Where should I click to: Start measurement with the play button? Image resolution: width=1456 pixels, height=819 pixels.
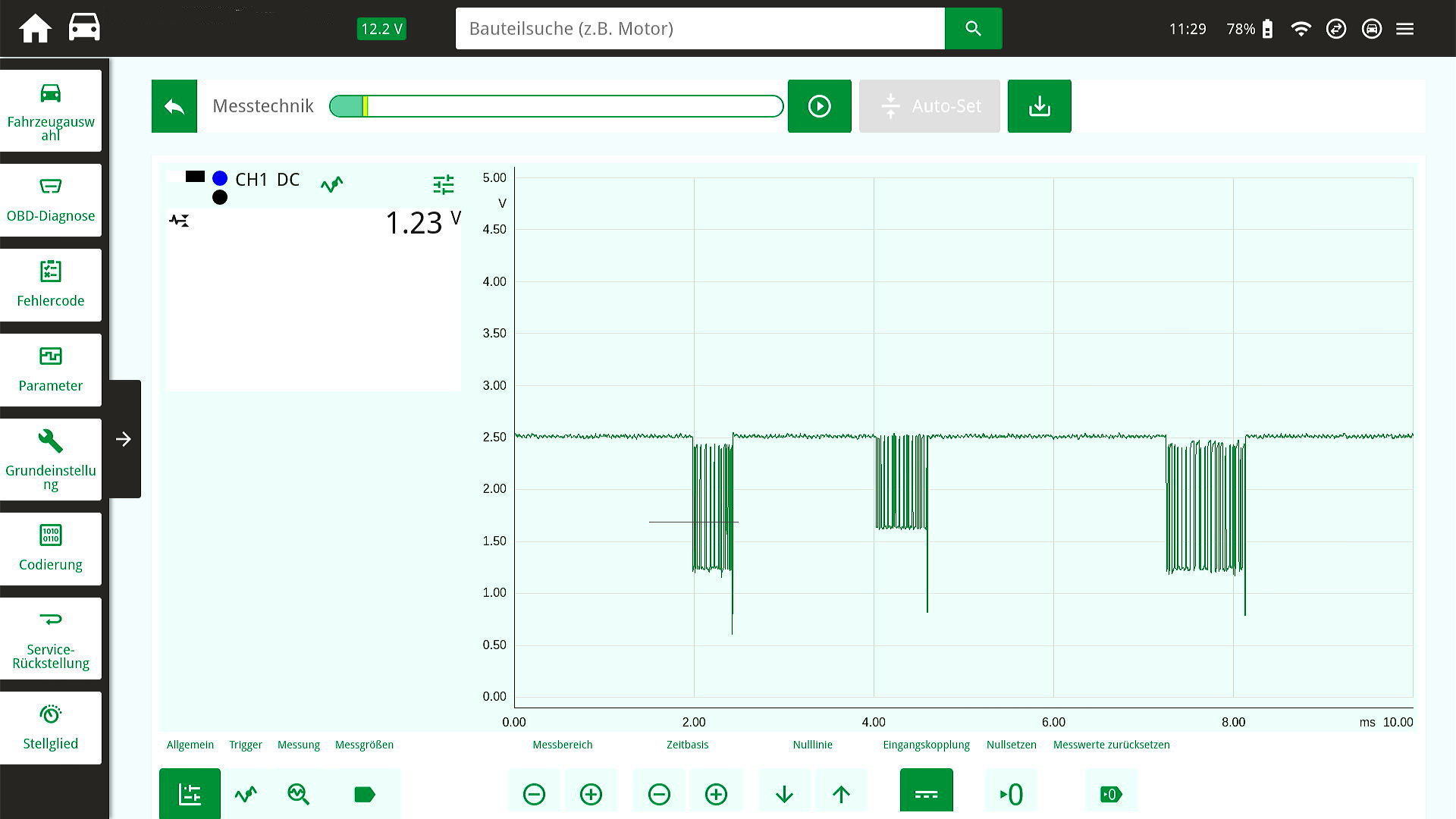point(819,106)
